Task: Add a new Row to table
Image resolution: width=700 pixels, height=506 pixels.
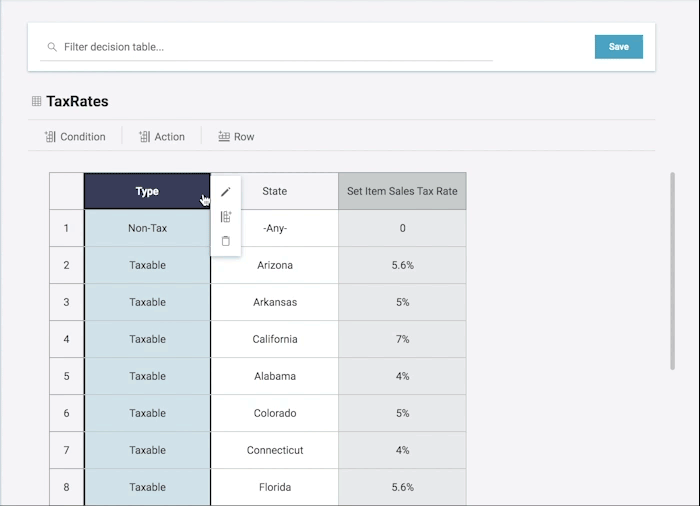Action: tap(236, 137)
